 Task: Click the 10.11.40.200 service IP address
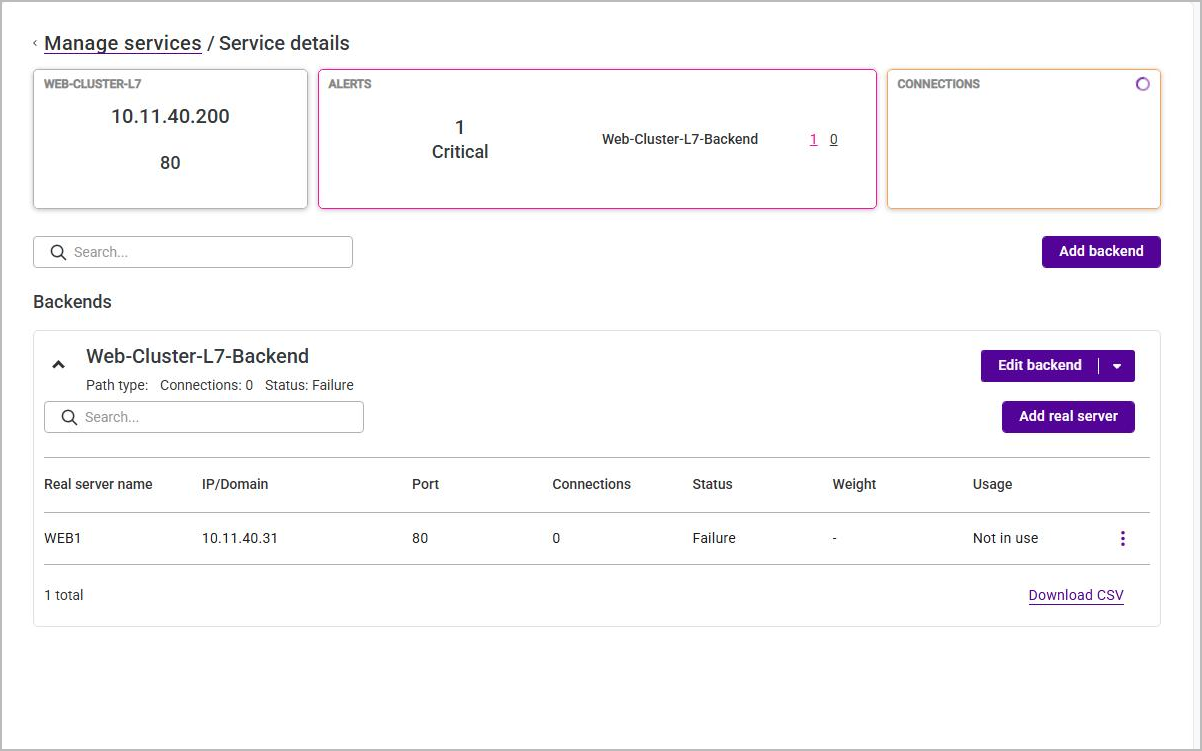[170, 116]
